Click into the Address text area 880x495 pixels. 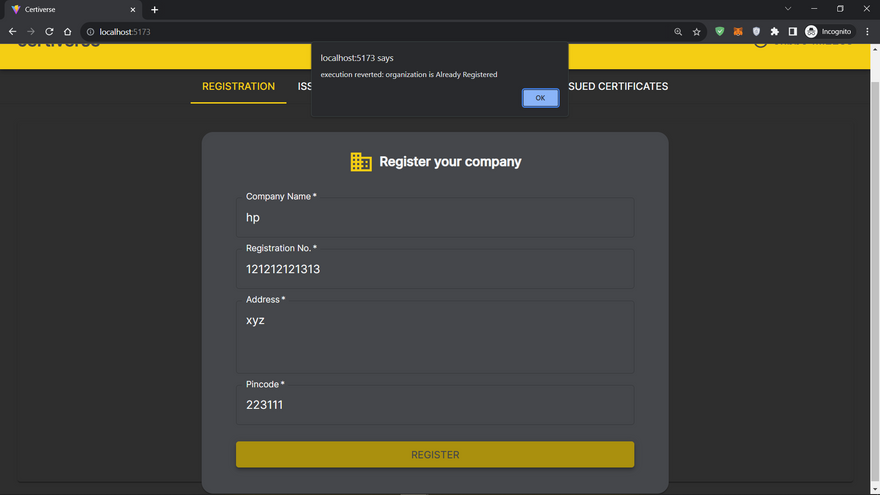coord(435,338)
